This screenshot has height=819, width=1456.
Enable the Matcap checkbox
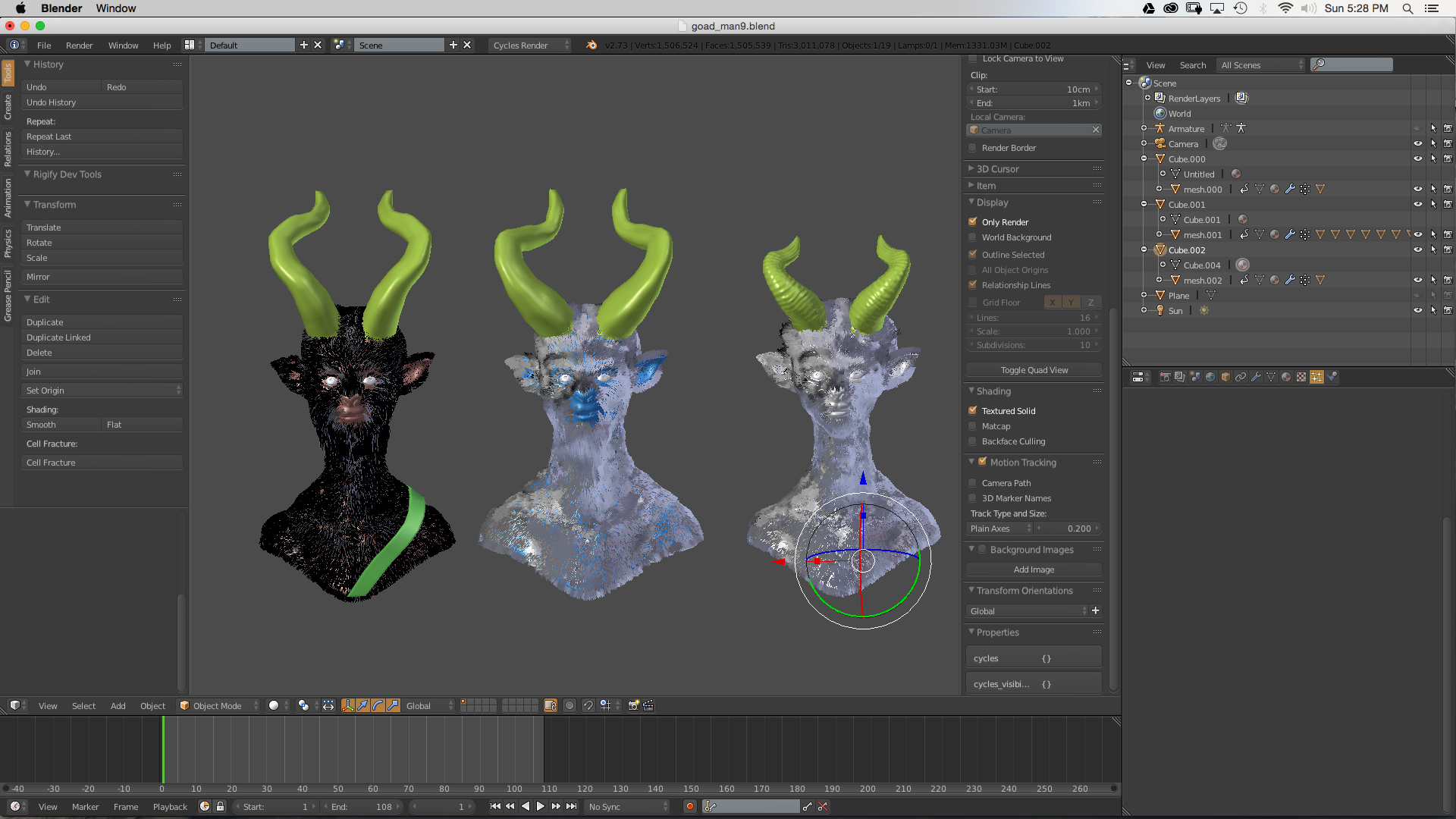point(973,426)
